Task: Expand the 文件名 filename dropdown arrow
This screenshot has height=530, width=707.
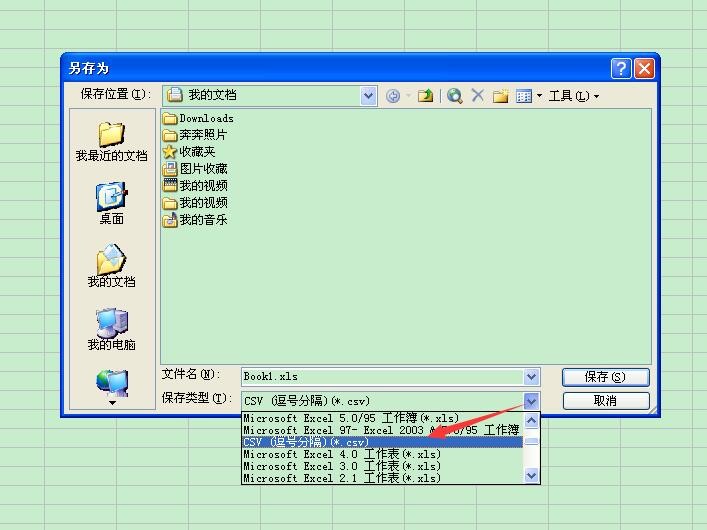Action: click(x=531, y=377)
